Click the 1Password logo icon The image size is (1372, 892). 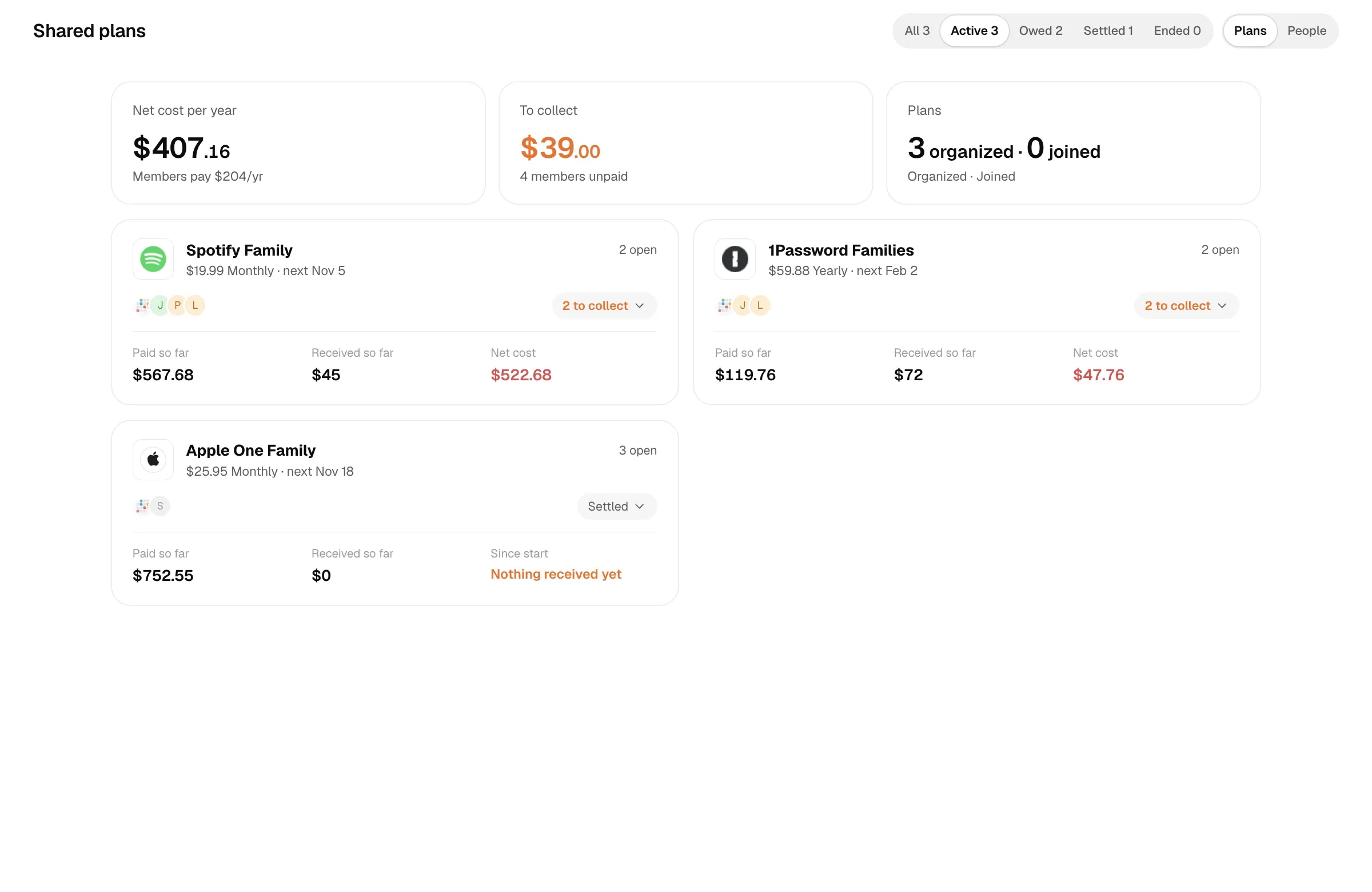[735, 259]
